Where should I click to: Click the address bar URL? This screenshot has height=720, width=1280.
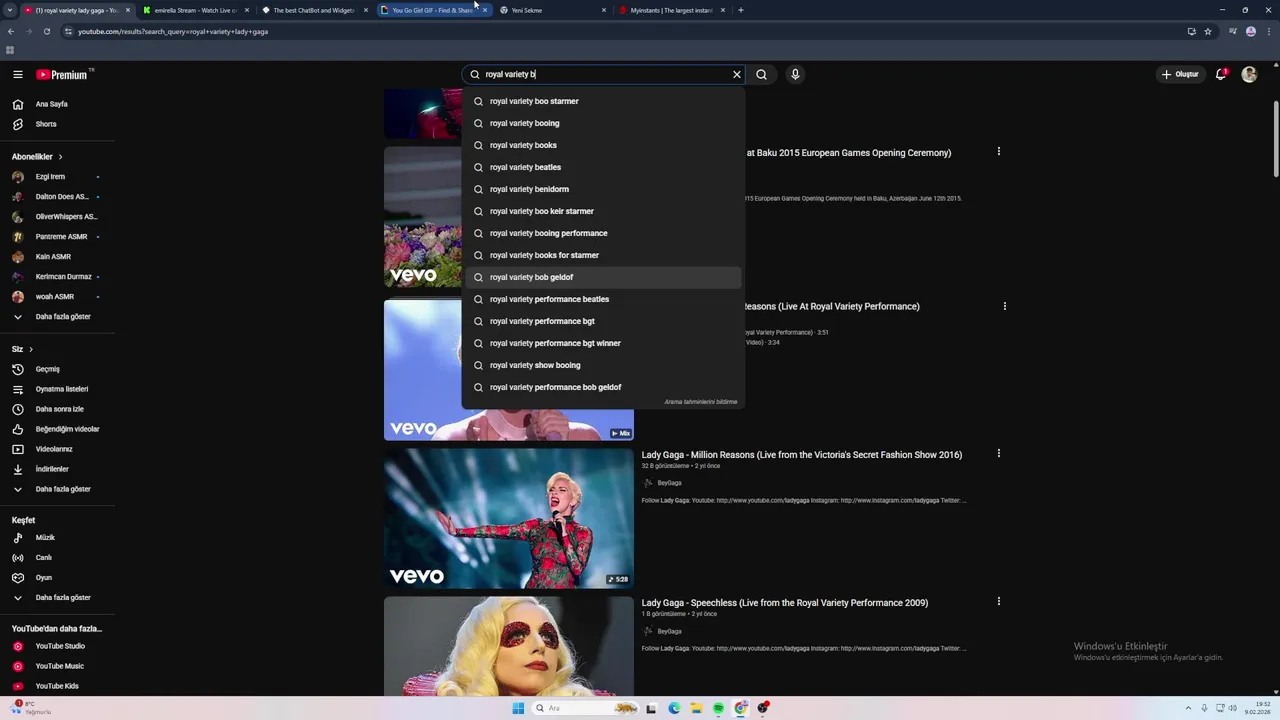coord(173,31)
